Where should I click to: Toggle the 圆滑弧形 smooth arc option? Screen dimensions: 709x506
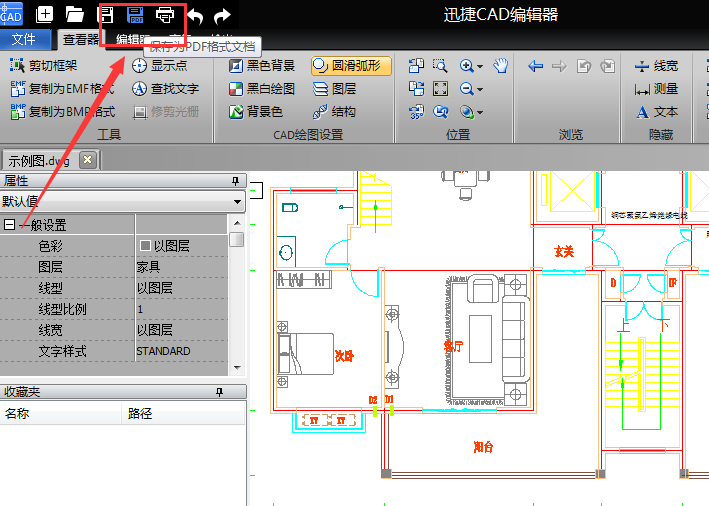(345, 66)
